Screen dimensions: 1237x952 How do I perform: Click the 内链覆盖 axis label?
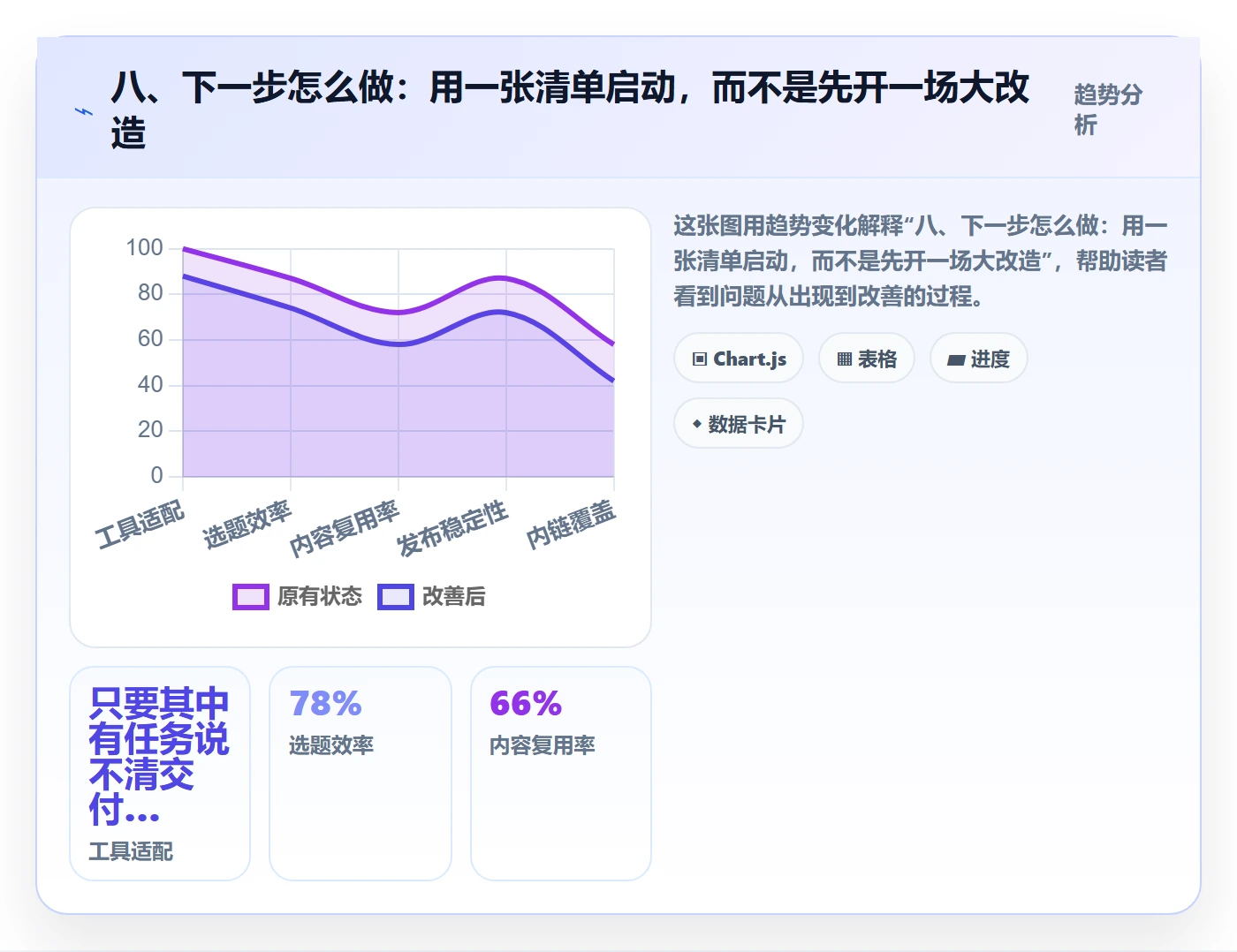click(571, 525)
